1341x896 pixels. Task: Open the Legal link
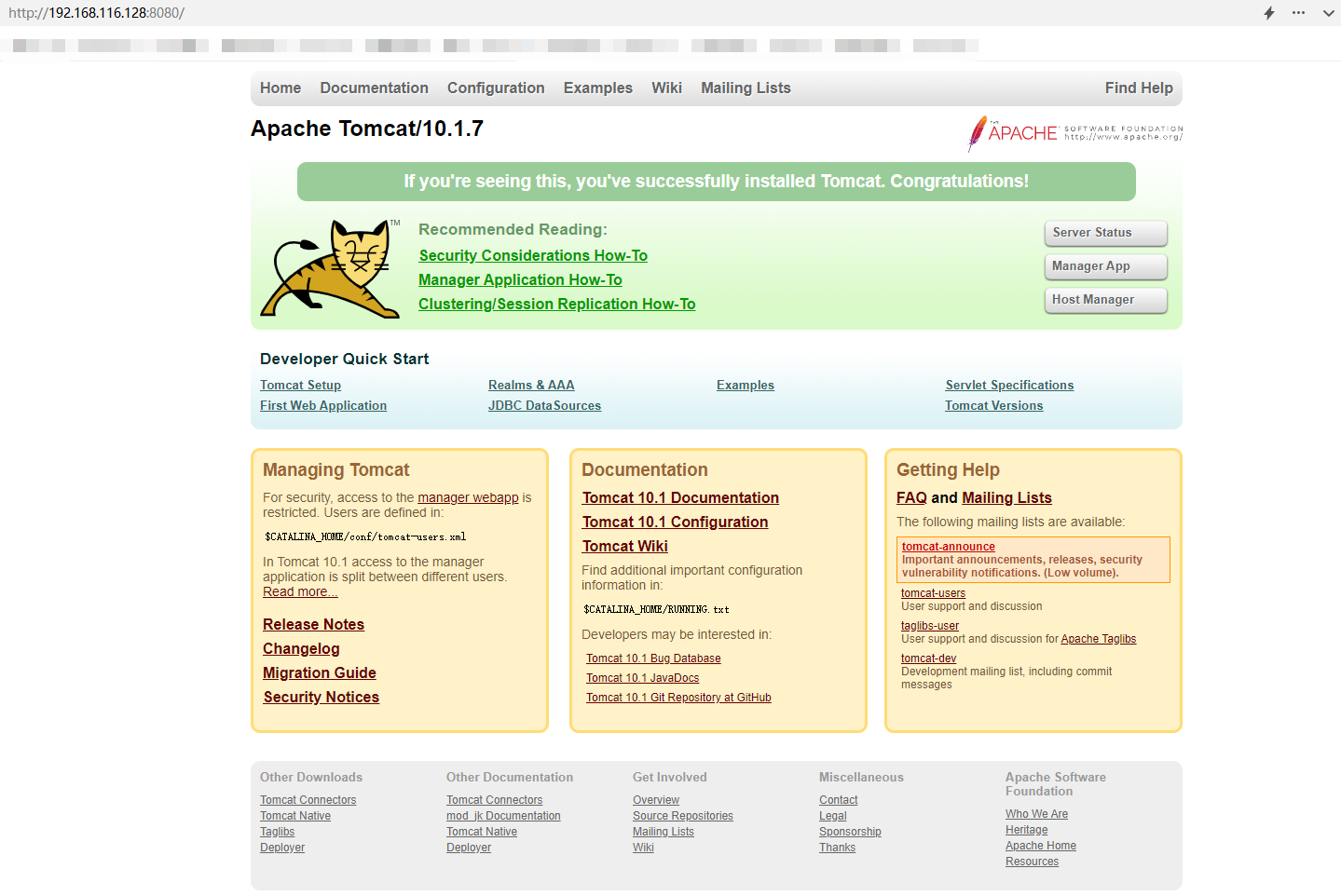pyautogui.click(x=833, y=816)
